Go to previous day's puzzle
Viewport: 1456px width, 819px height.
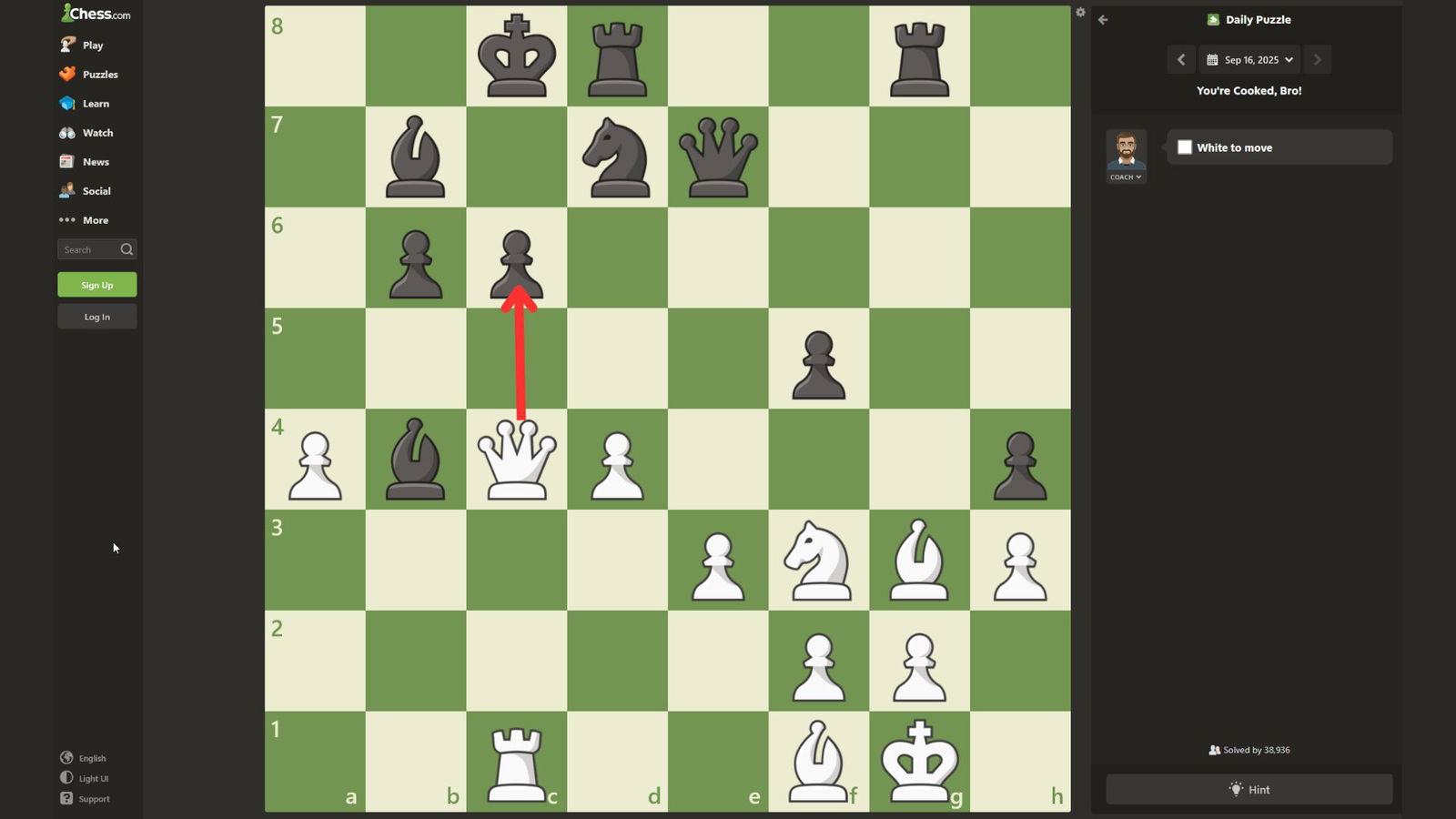click(1181, 60)
